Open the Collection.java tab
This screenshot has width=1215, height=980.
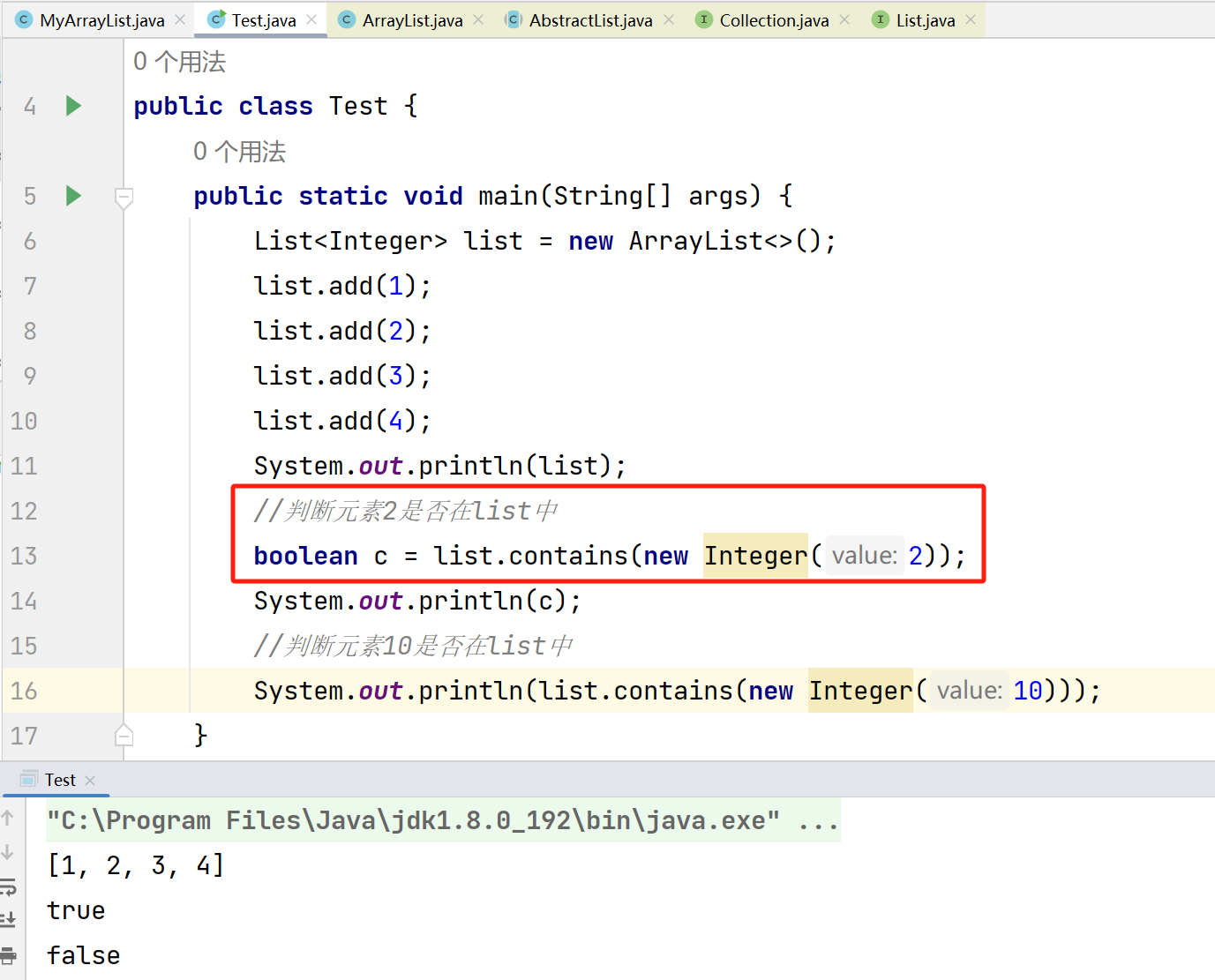point(774,20)
